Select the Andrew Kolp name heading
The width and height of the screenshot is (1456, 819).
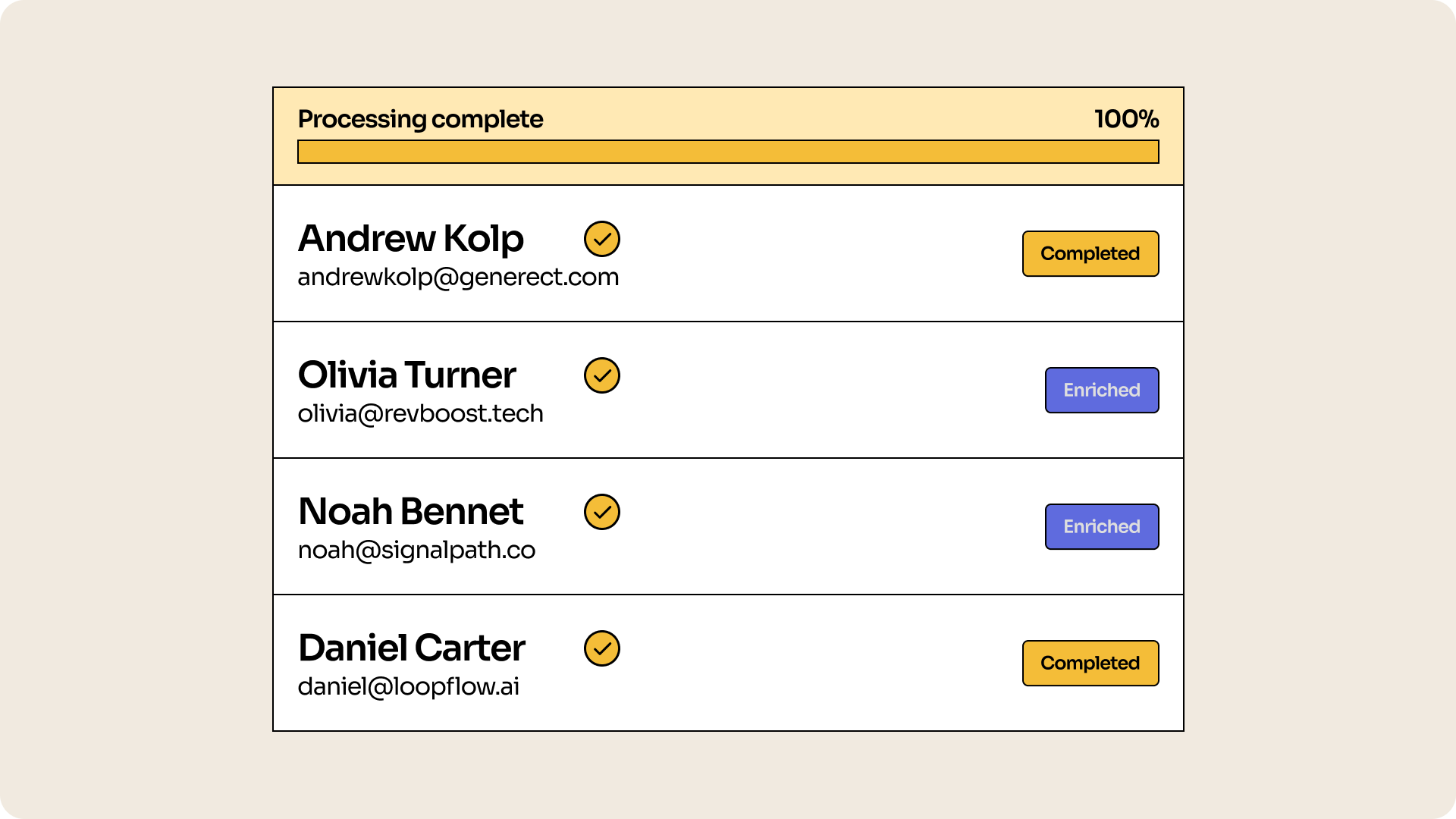click(x=410, y=239)
